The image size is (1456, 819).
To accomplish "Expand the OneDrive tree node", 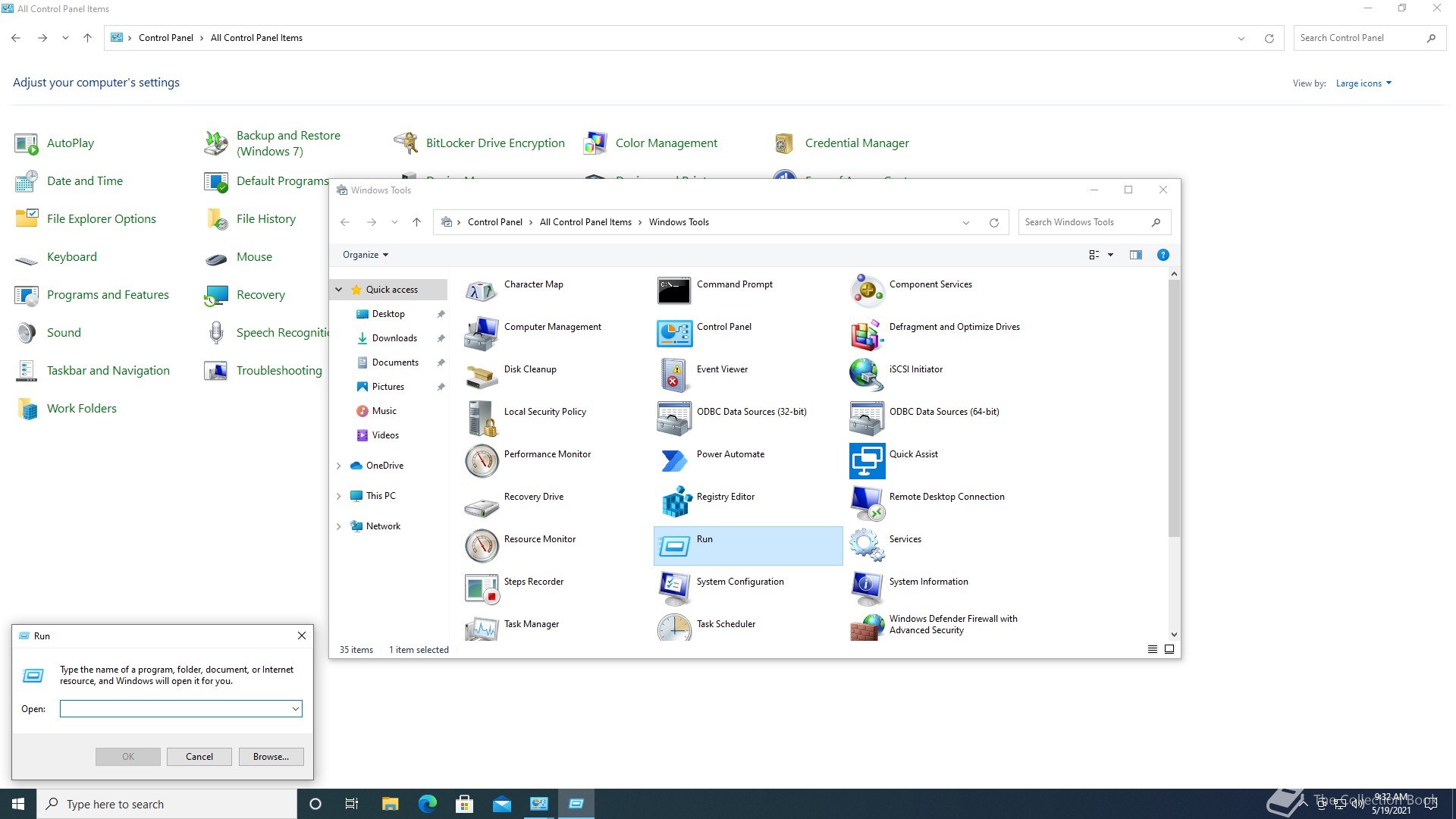I will [x=339, y=466].
